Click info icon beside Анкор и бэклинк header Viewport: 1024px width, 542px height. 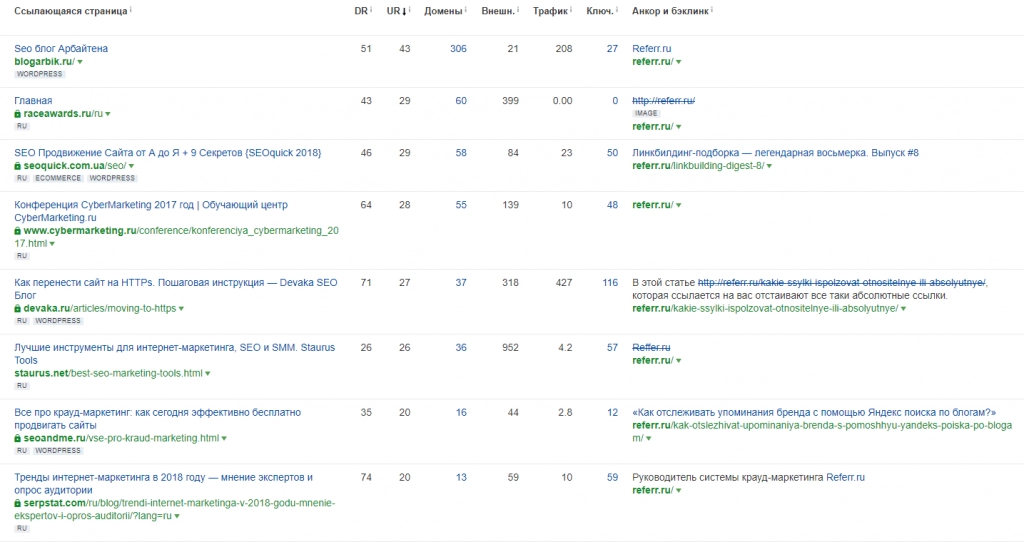(712, 9)
